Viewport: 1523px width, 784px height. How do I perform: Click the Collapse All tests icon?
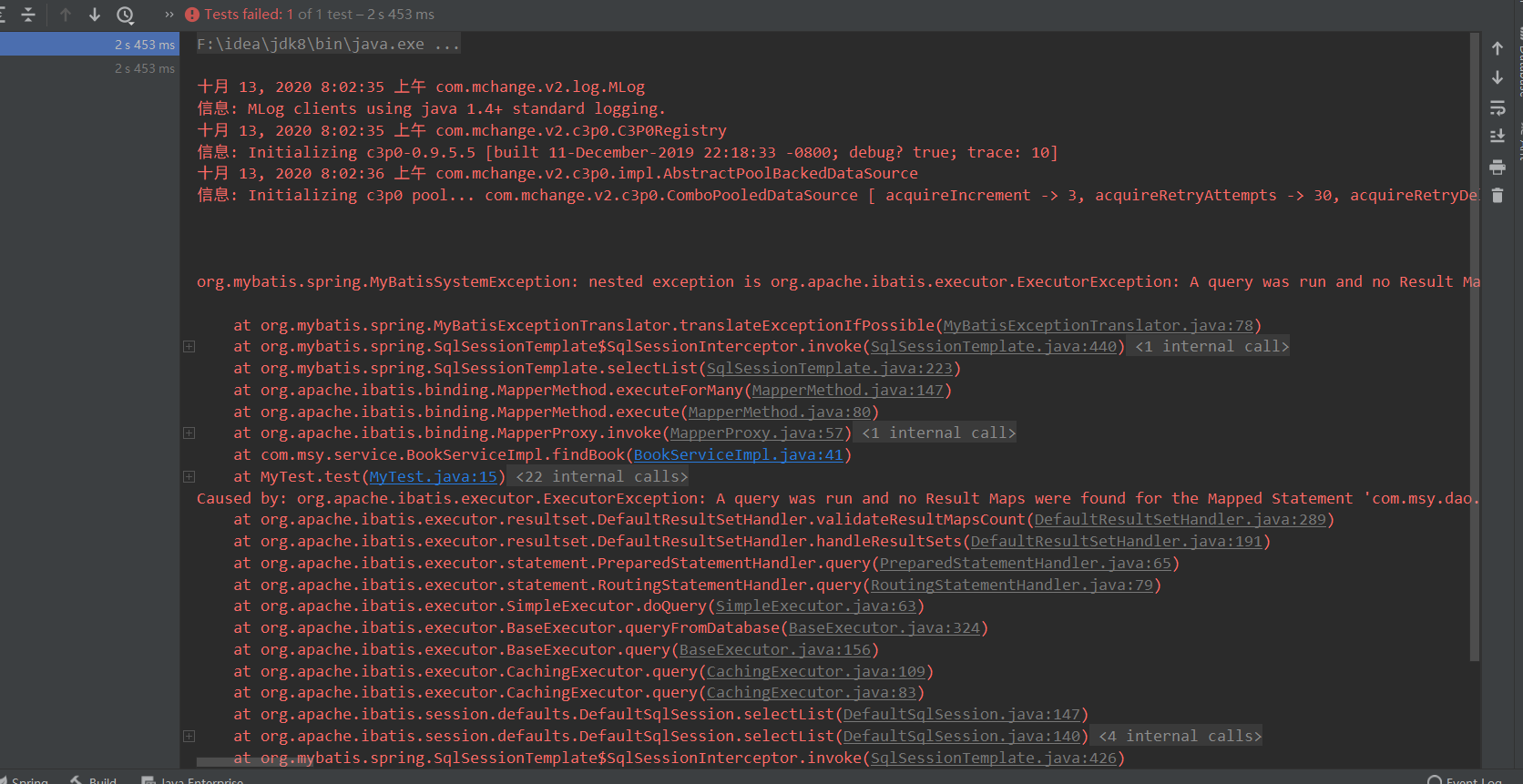(28, 15)
